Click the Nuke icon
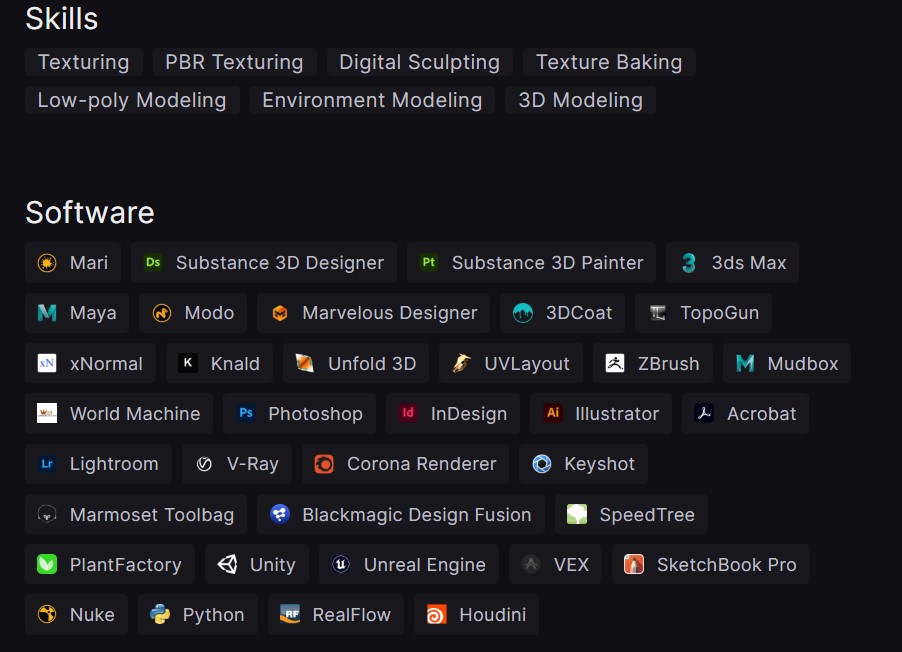 (47, 615)
